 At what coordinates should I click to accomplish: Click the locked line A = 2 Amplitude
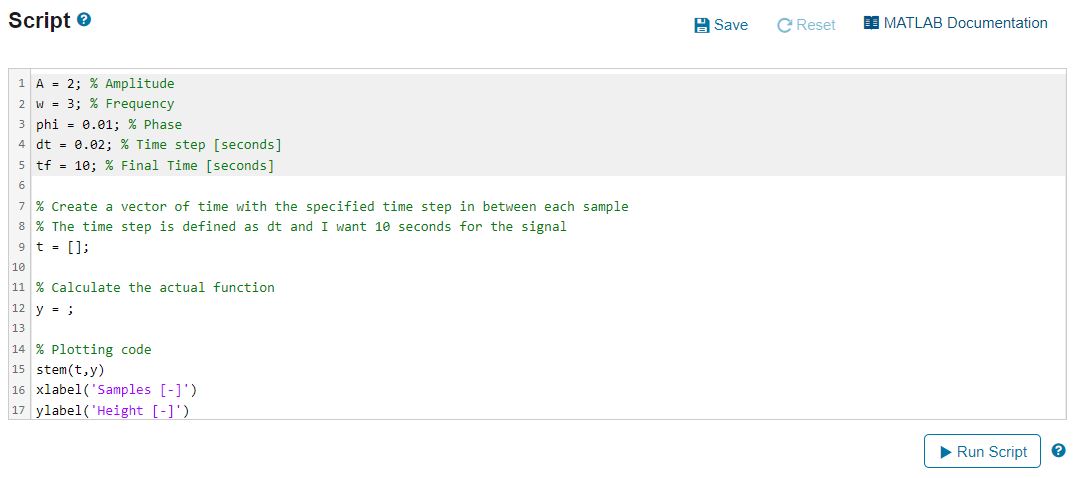pyautogui.click(x=106, y=84)
